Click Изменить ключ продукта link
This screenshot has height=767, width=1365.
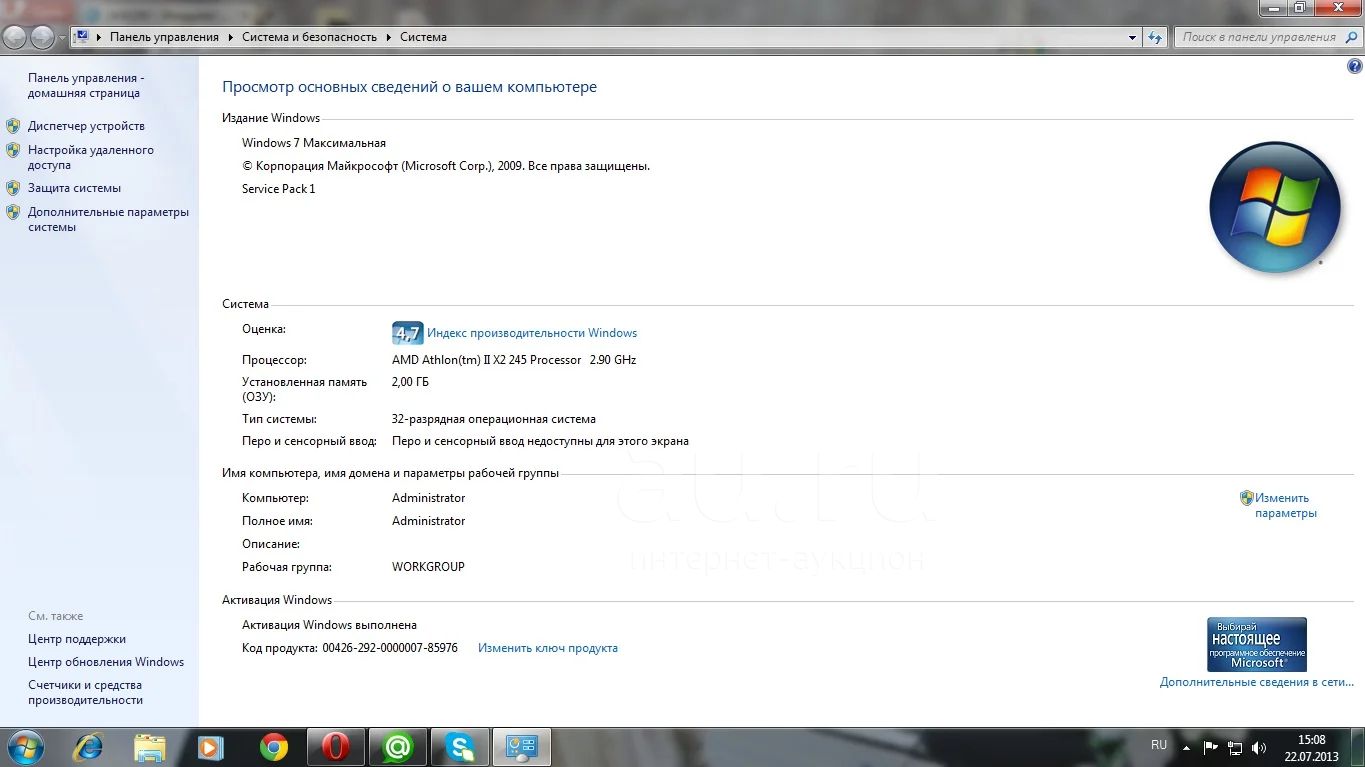(548, 648)
